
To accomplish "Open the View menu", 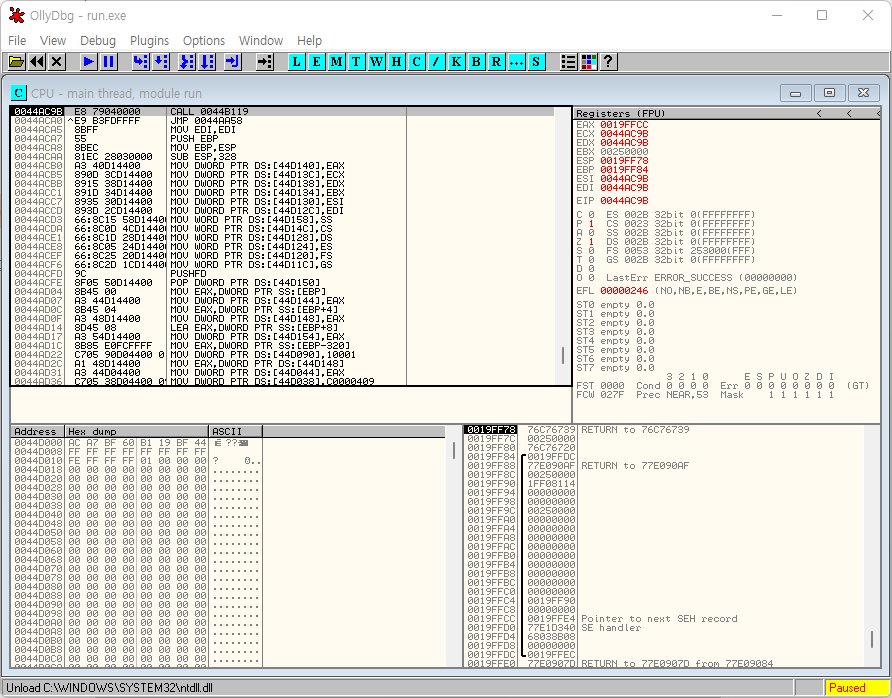I will tap(53, 40).
